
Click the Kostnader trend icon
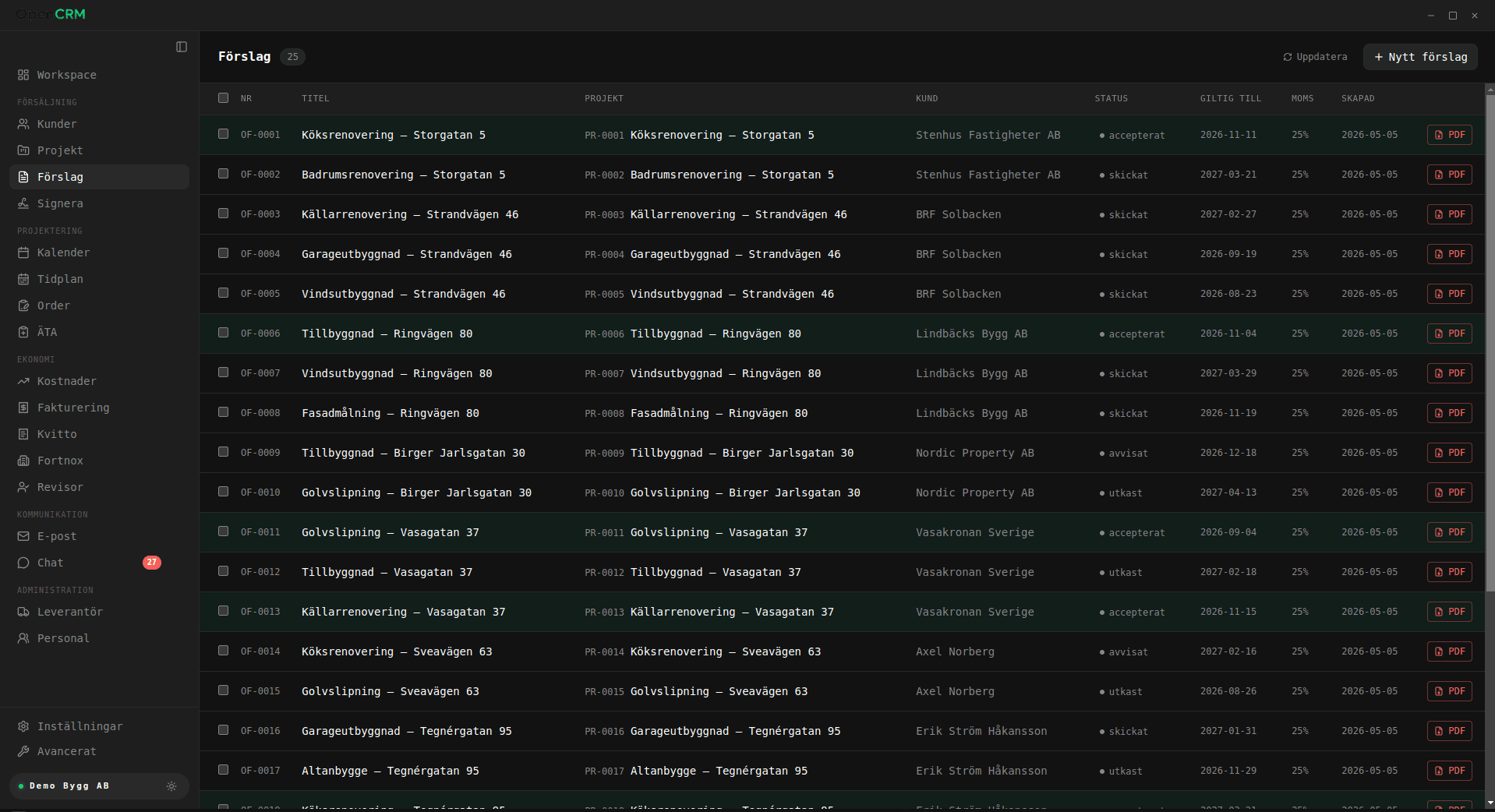point(23,381)
